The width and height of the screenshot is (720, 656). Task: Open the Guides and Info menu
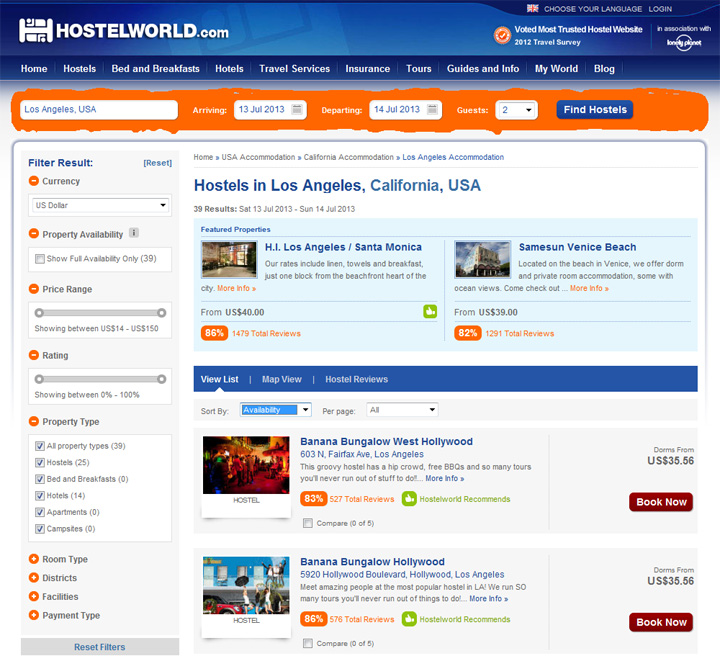click(483, 68)
